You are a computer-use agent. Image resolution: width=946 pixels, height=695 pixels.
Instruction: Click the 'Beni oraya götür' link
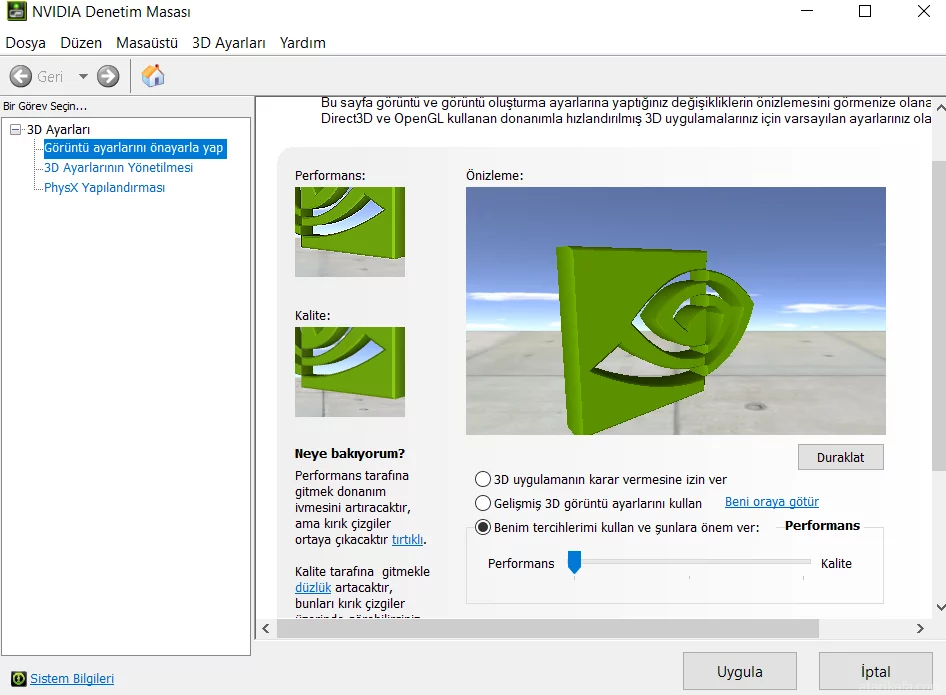(x=772, y=502)
